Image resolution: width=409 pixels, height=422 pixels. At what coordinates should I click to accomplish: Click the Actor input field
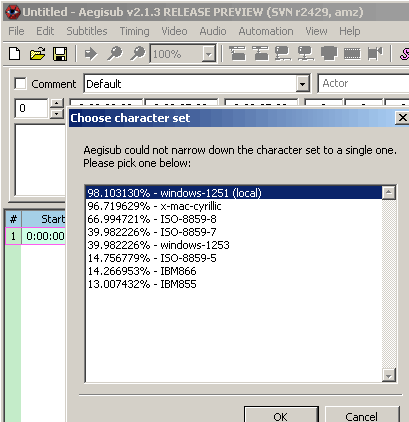(x=363, y=83)
